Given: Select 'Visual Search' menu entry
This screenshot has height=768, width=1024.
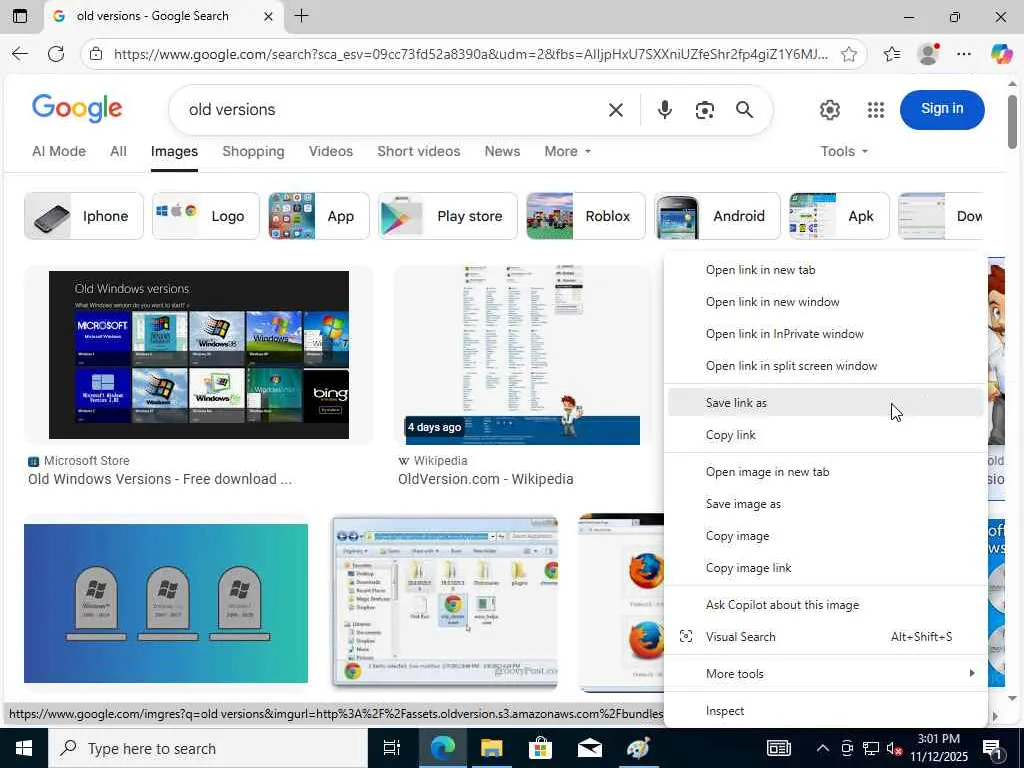Looking at the screenshot, I should click(x=825, y=637).
